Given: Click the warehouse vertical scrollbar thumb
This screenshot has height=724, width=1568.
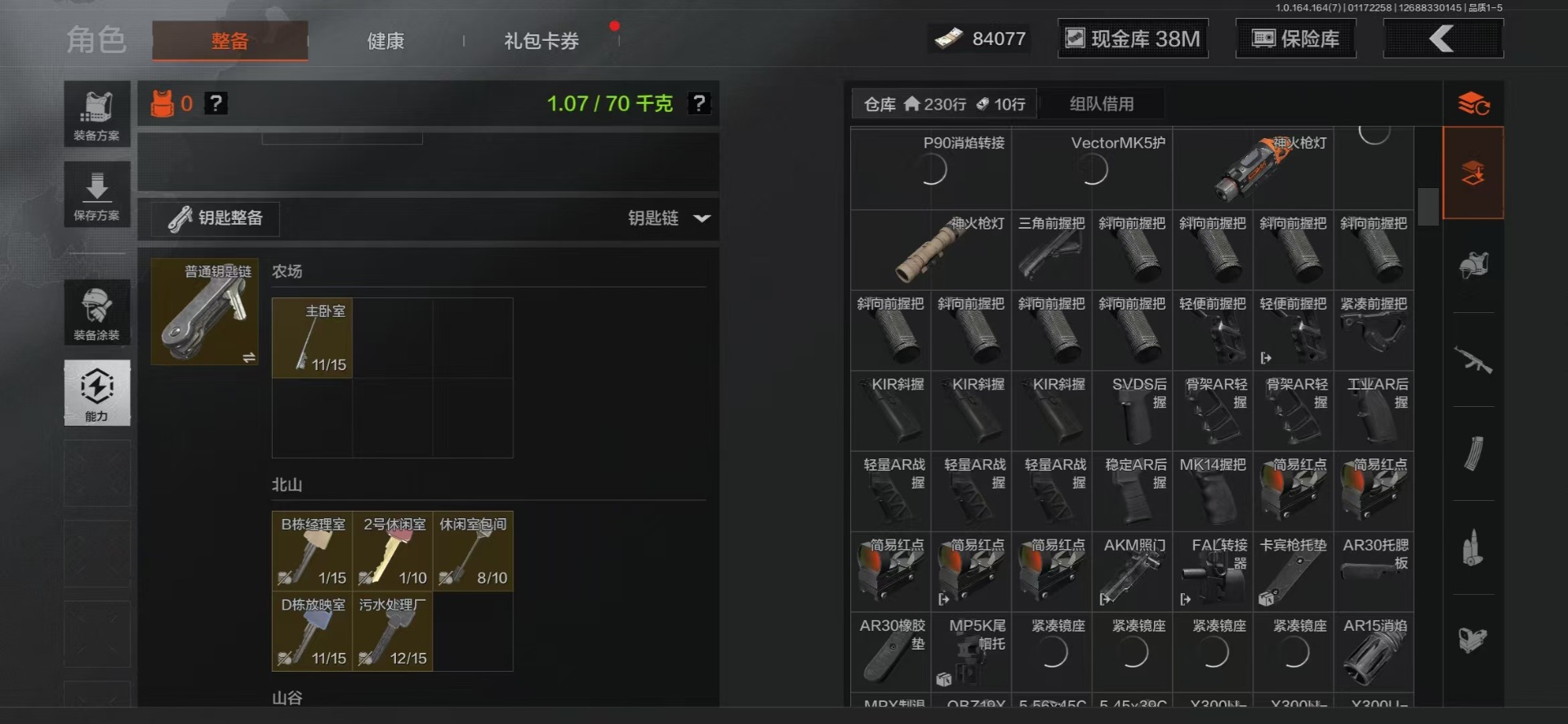Looking at the screenshot, I should tap(1428, 207).
